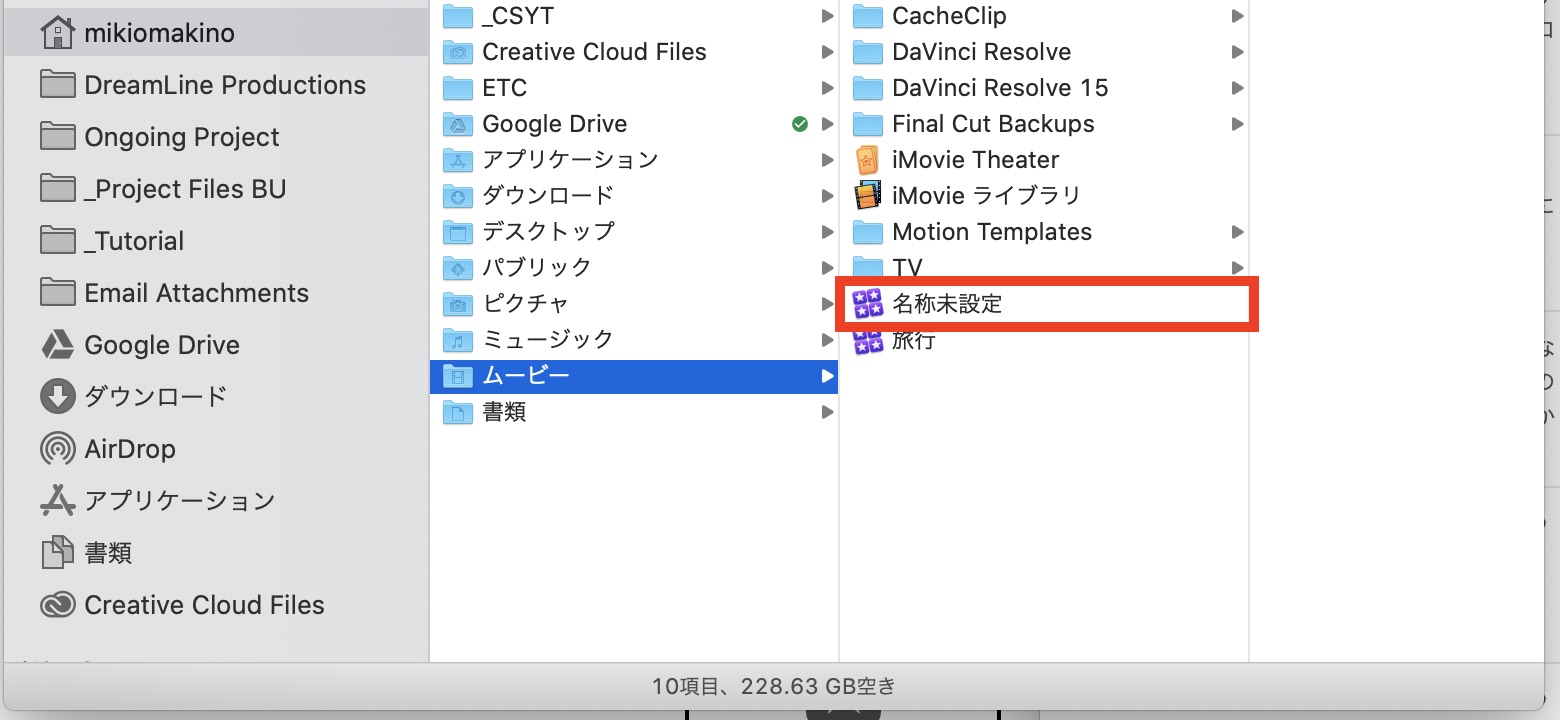The height and width of the screenshot is (720, 1560).
Task: Expand the _CSYT folder arrow
Action: (x=827, y=16)
